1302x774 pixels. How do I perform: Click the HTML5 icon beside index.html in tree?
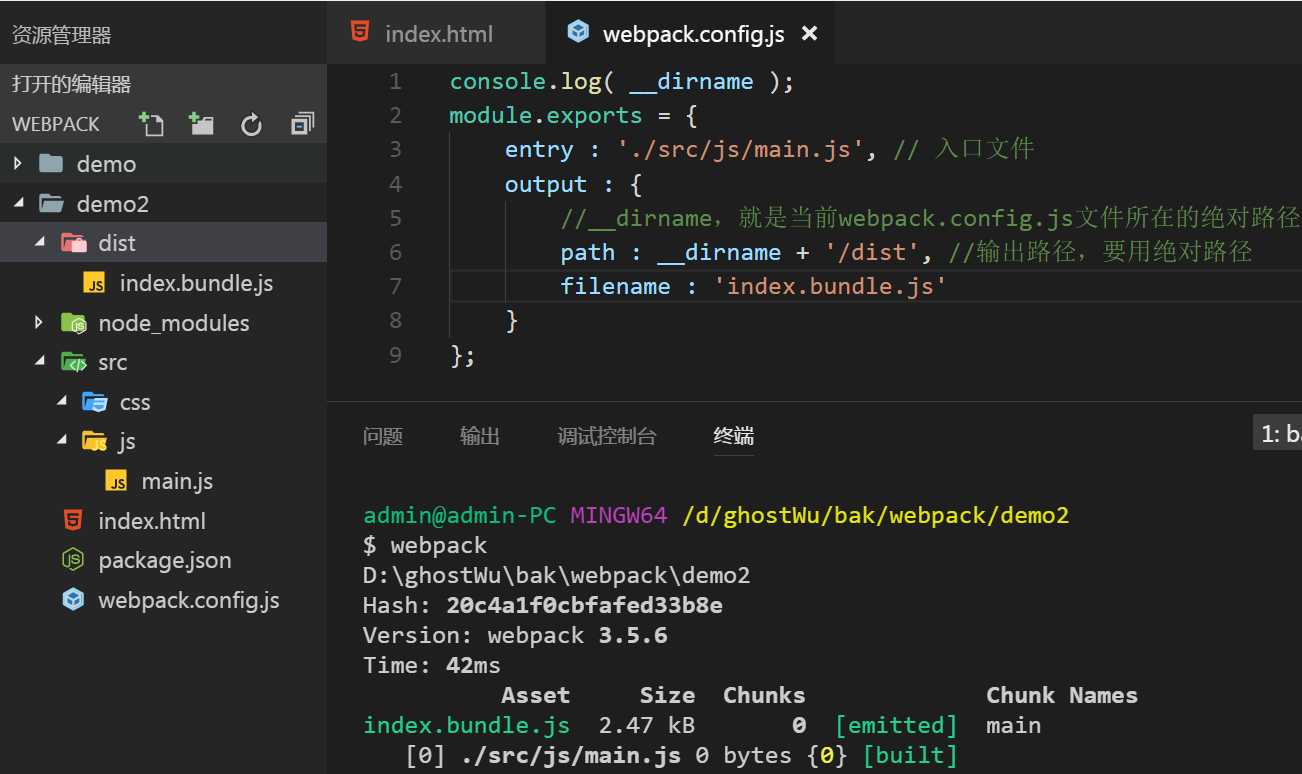(x=73, y=520)
